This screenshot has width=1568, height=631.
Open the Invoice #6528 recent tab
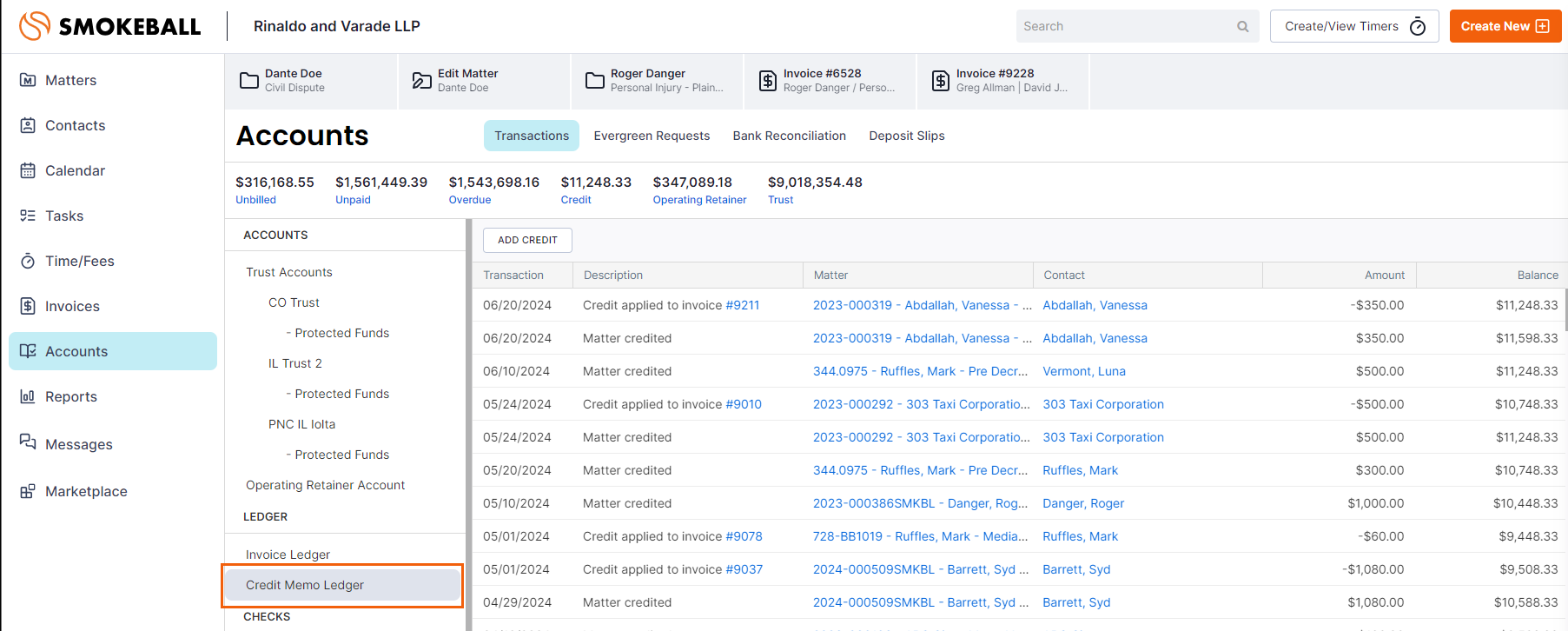tap(830, 81)
